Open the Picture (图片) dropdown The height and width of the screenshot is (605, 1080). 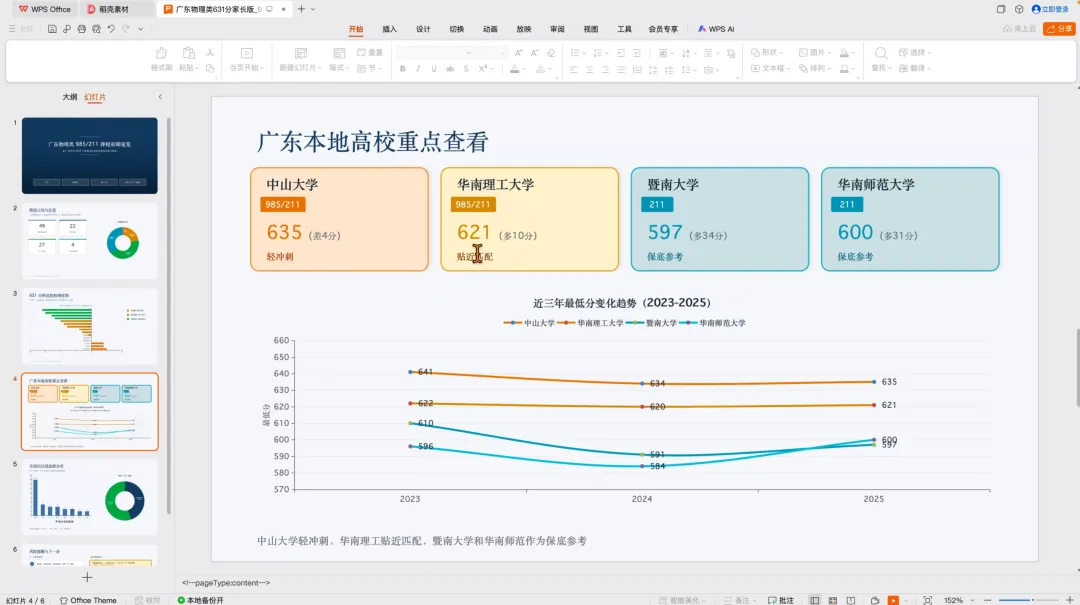point(814,52)
